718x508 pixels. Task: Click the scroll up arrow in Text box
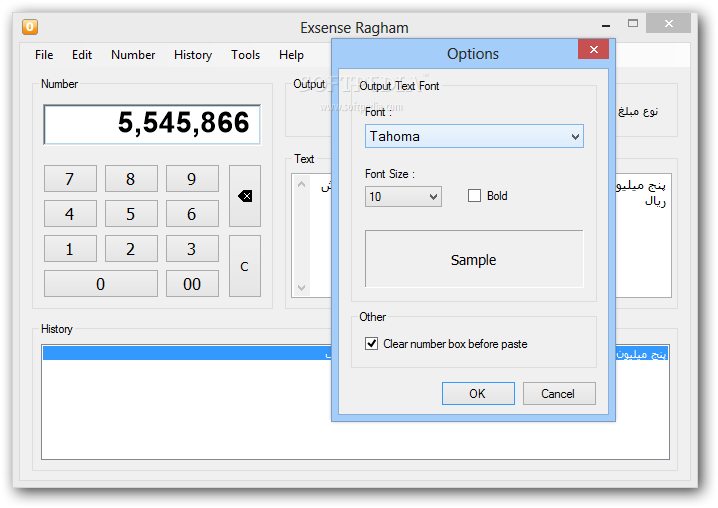[301, 184]
